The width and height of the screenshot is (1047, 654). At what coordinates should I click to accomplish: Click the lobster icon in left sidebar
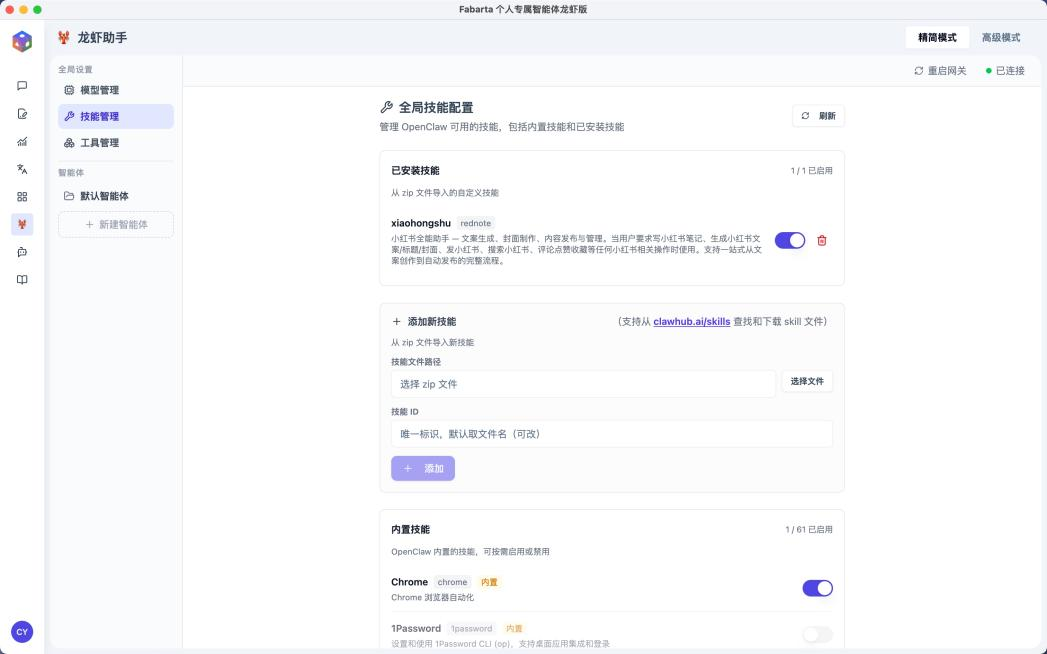pos(22,224)
